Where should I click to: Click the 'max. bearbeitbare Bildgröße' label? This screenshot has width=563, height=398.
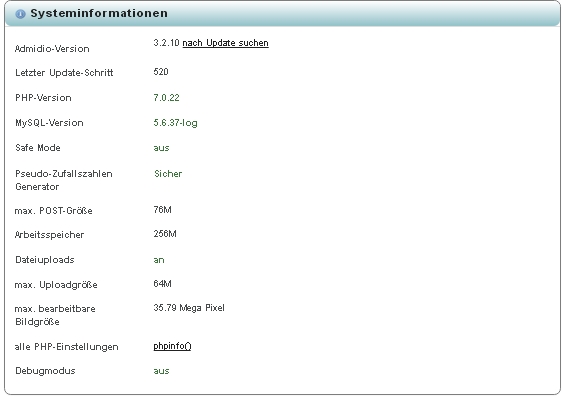[55, 315]
